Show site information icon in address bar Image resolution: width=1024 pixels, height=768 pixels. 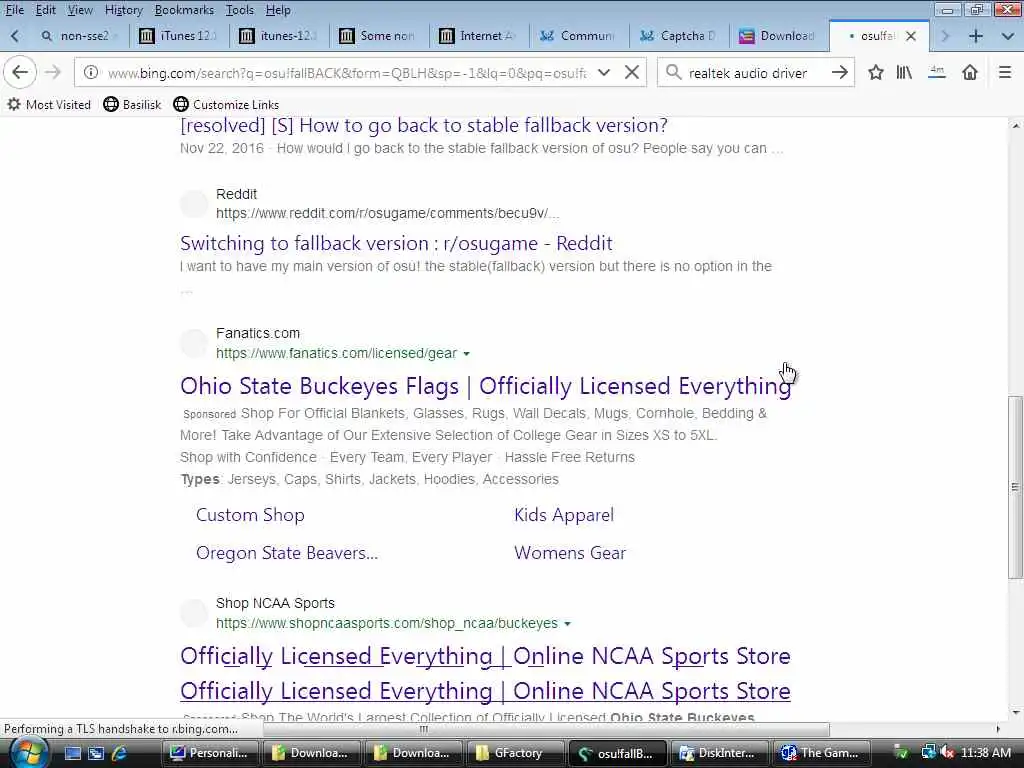coord(91,72)
